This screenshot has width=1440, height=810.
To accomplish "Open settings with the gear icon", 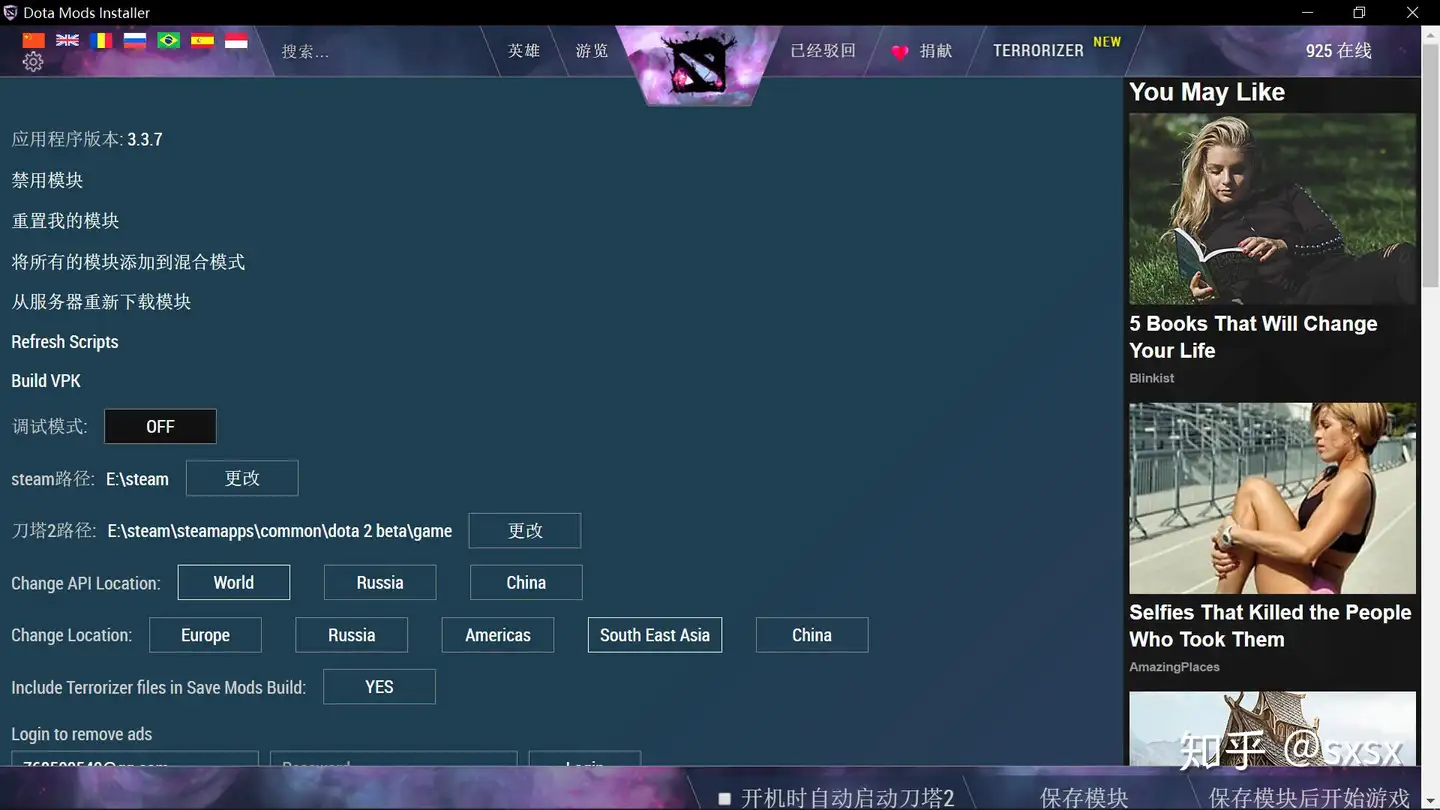I will [33, 62].
